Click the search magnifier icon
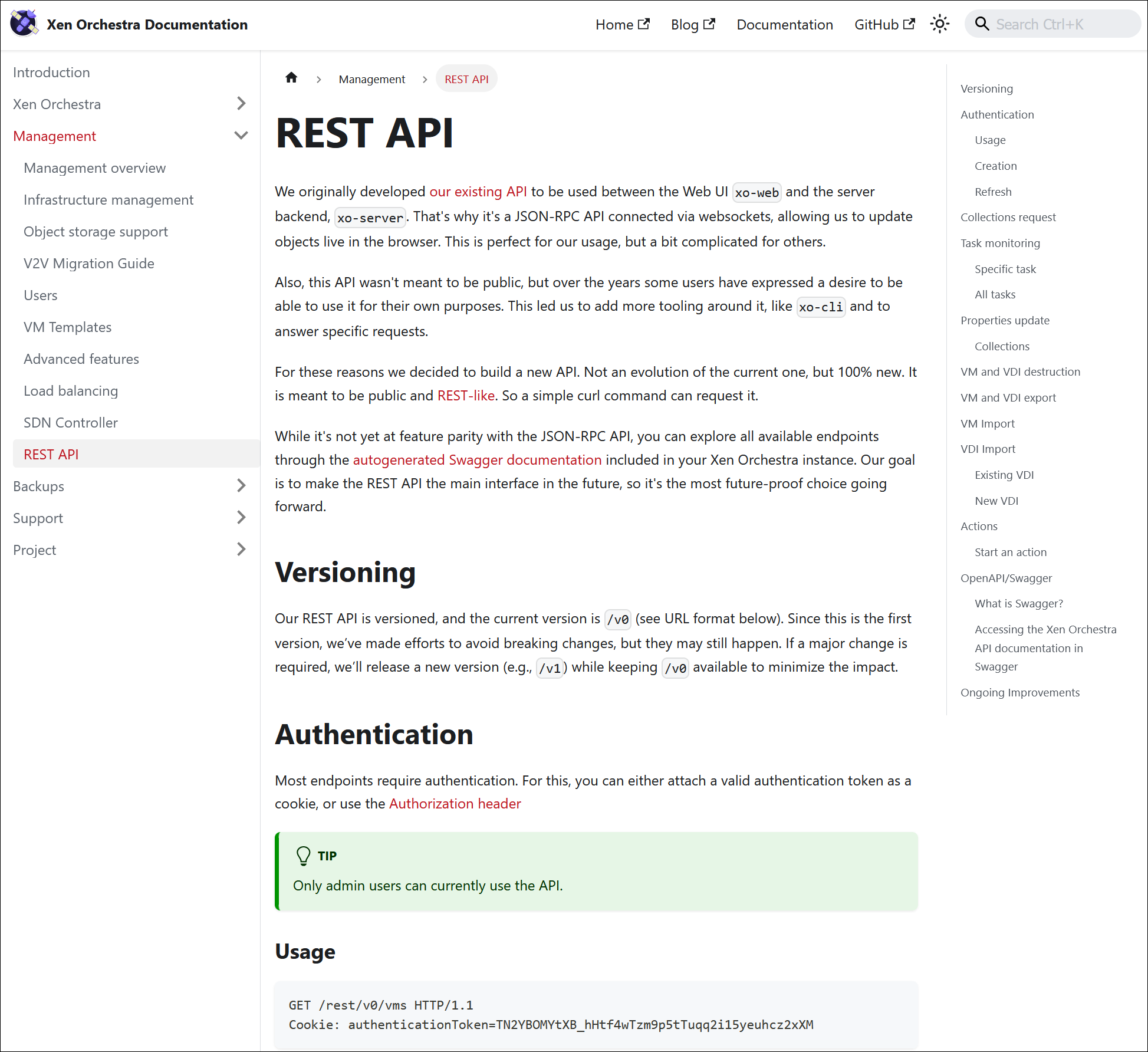 pos(982,24)
